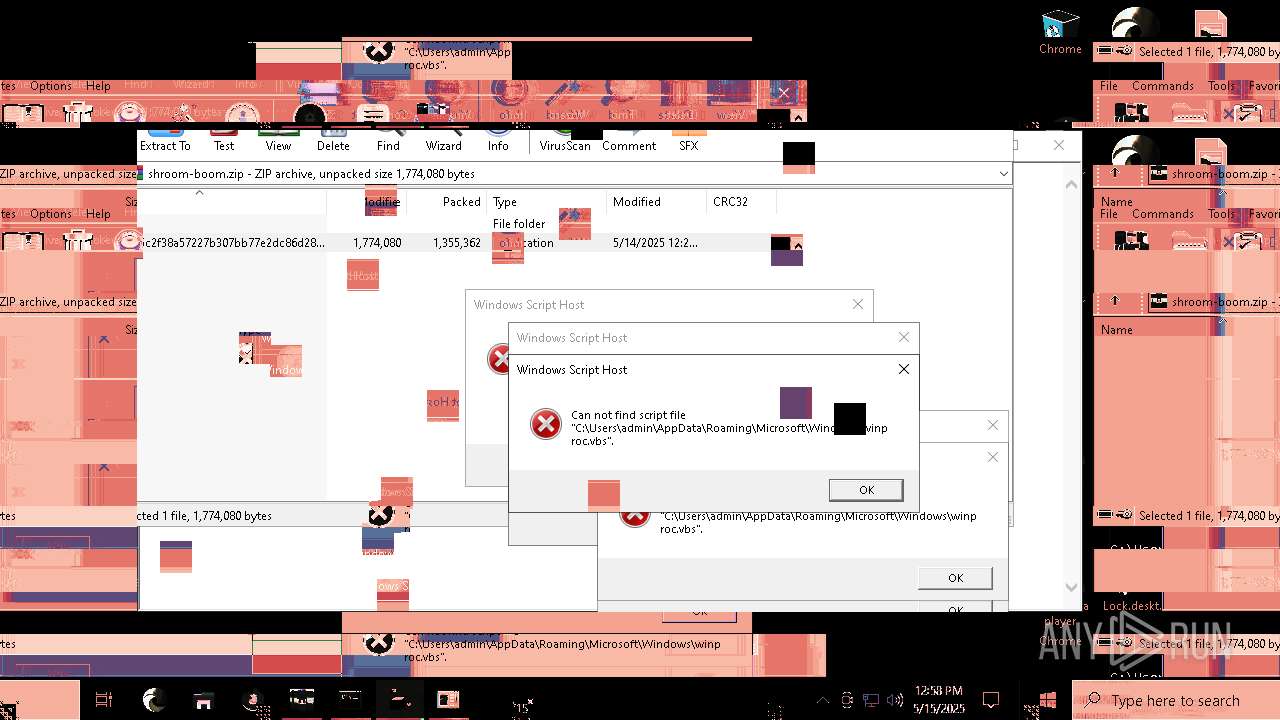The width and height of the screenshot is (1280, 720).
Task: Click the volume icon in the system tray
Action: click(896, 700)
